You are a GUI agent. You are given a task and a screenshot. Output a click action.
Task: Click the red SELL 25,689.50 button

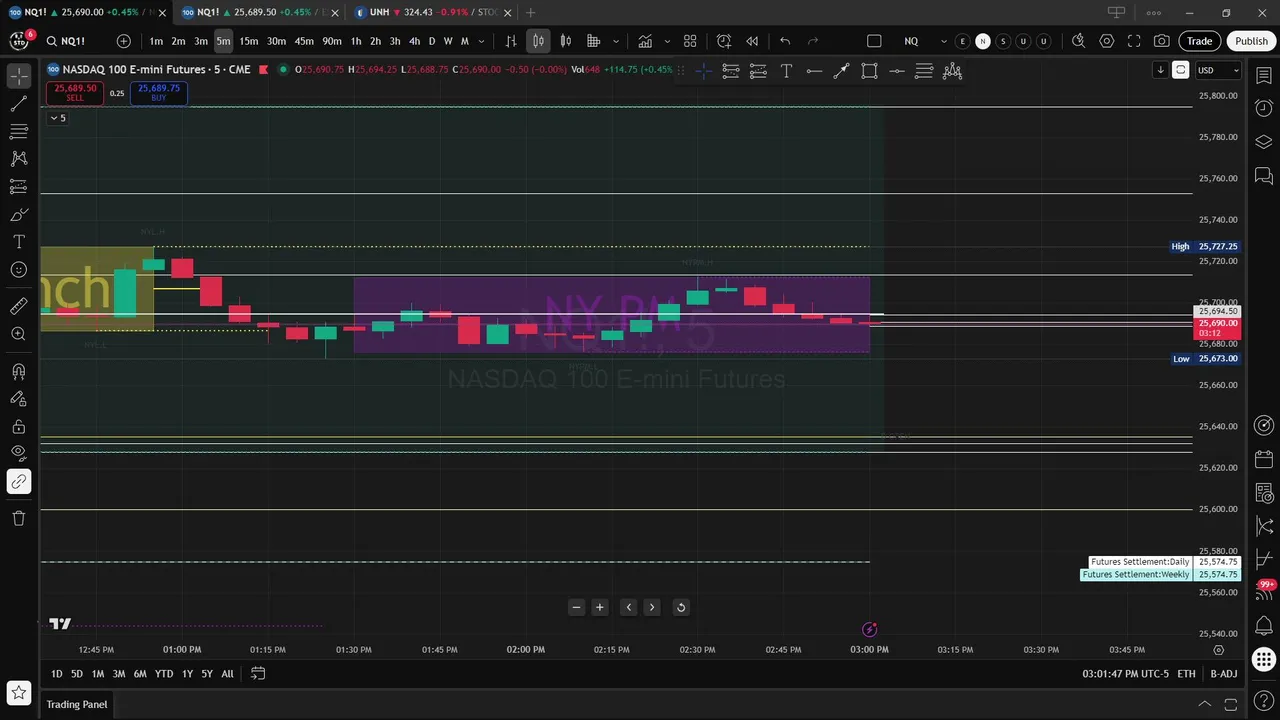pyautogui.click(x=75, y=93)
